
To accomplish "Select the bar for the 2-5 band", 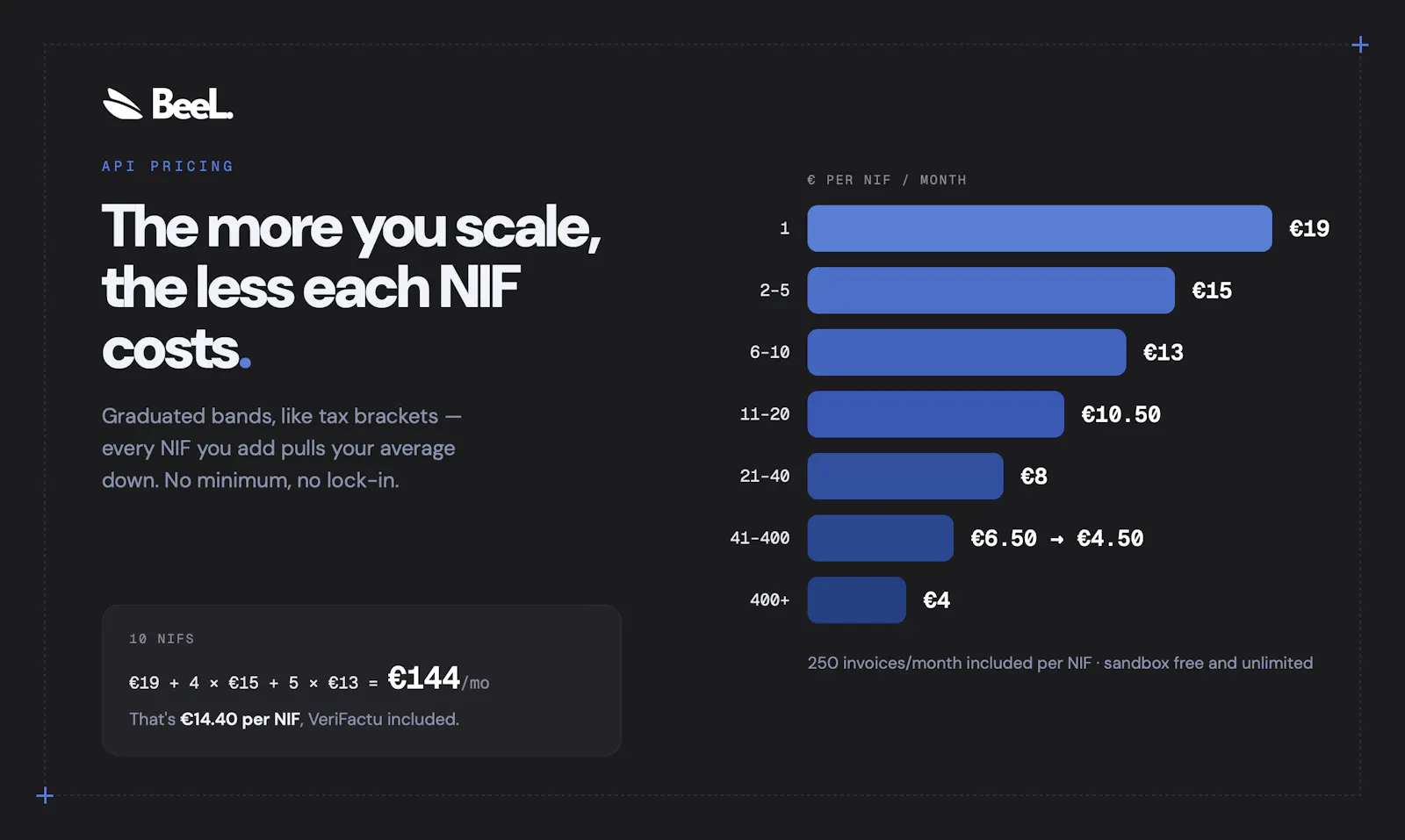I will [991, 291].
